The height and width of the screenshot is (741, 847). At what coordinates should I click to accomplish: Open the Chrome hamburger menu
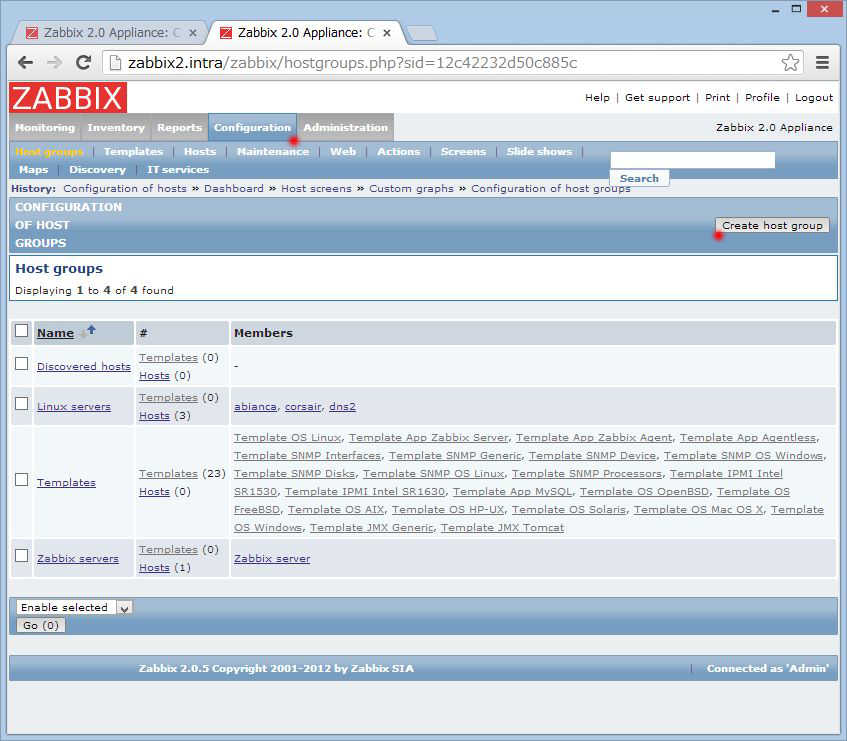click(822, 63)
